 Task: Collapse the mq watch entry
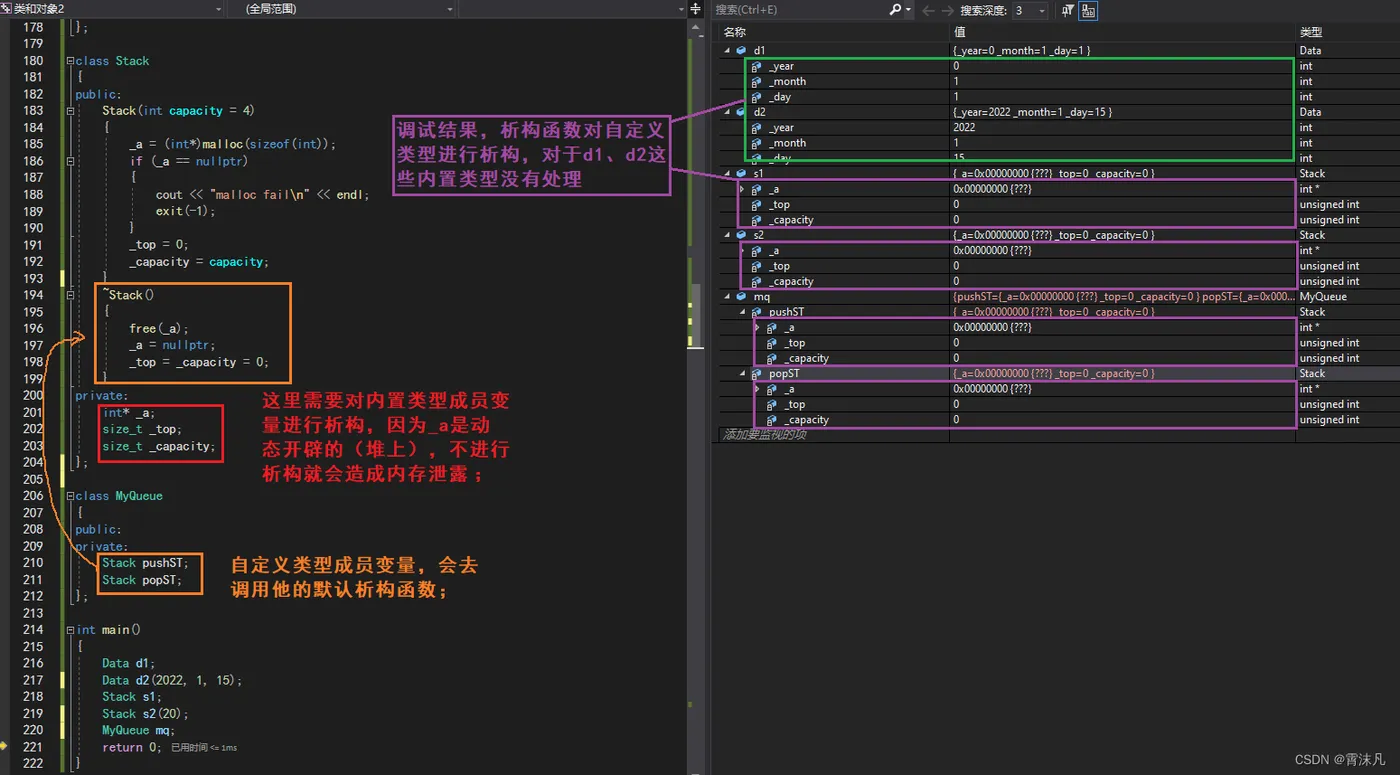pyautogui.click(x=728, y=297)
